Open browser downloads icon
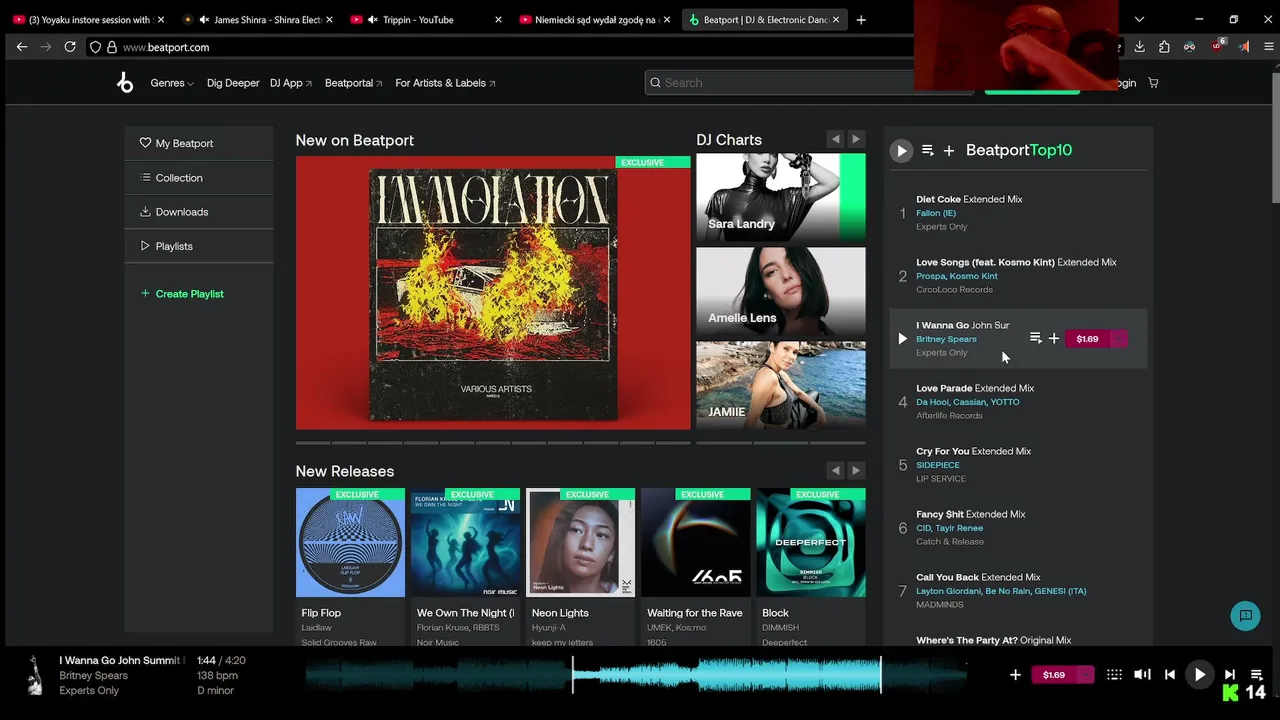Screen dimensions: 1280x720 click(1139, 47)
